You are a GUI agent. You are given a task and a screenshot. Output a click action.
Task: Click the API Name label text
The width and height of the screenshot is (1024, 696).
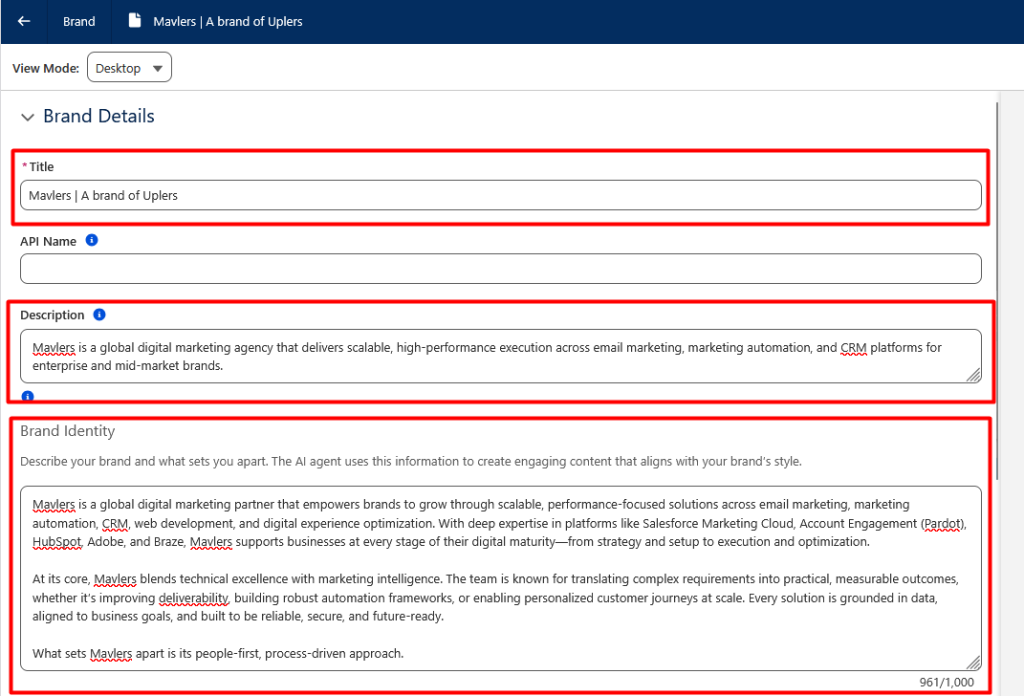pyautogui.click(x=48, y=241)
